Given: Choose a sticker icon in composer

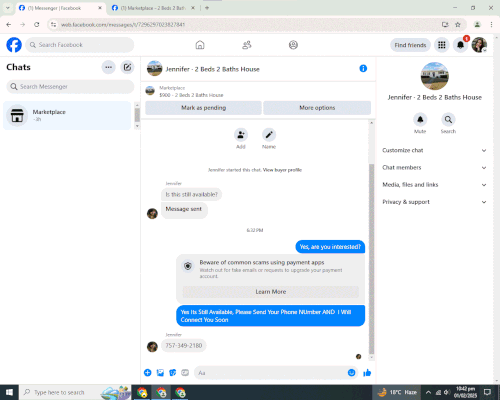Looking at the screenshot, I should click(x=172, y=373).
